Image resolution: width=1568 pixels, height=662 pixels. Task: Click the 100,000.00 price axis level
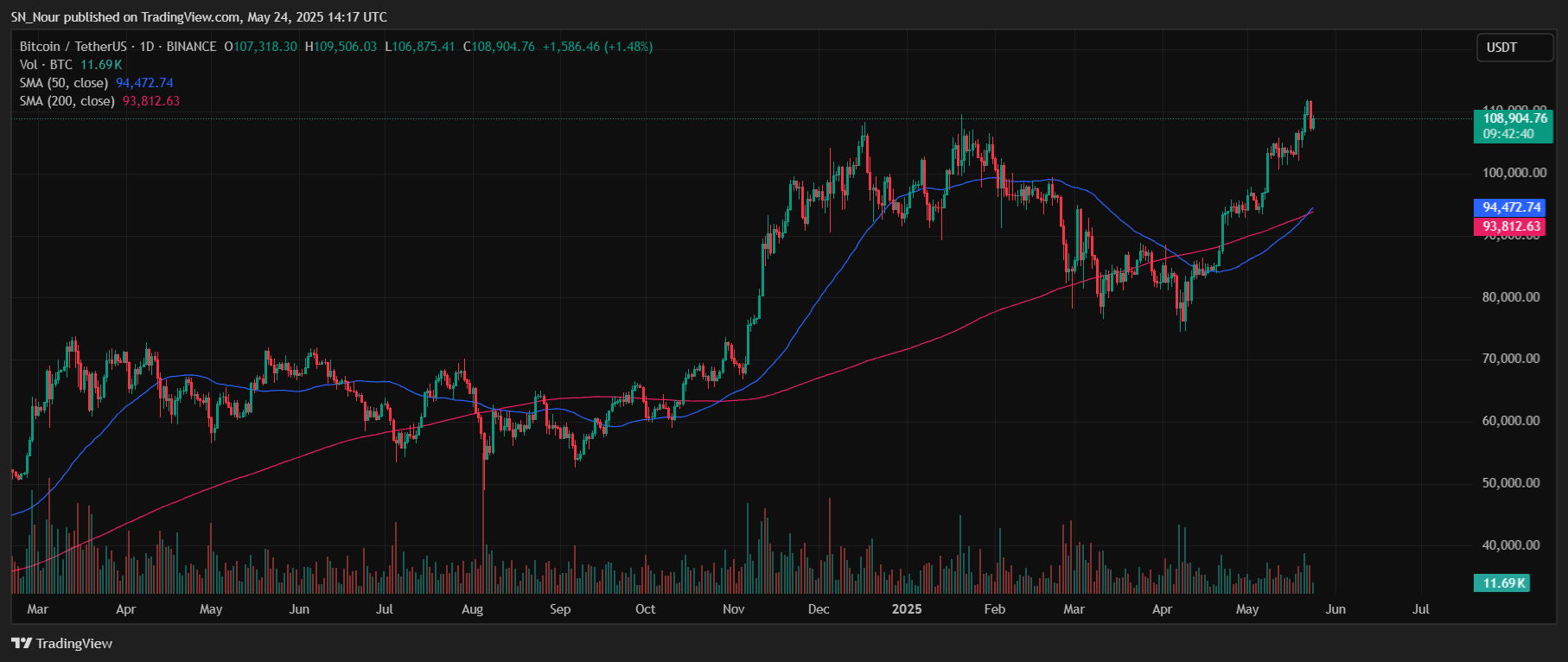pyautogui.click(x=1514, y=173)
